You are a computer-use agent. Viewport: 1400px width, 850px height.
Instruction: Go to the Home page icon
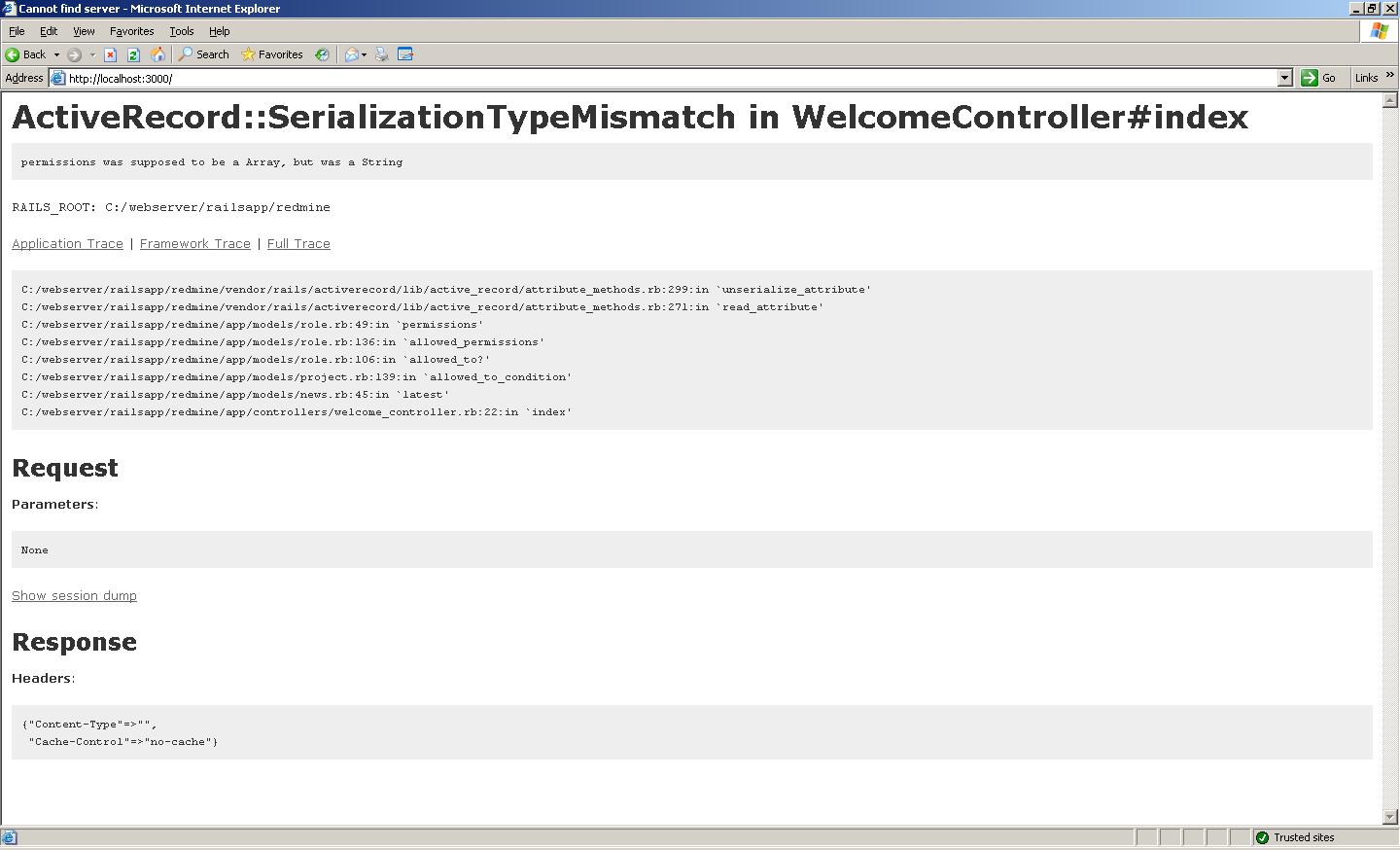point(157,54)
